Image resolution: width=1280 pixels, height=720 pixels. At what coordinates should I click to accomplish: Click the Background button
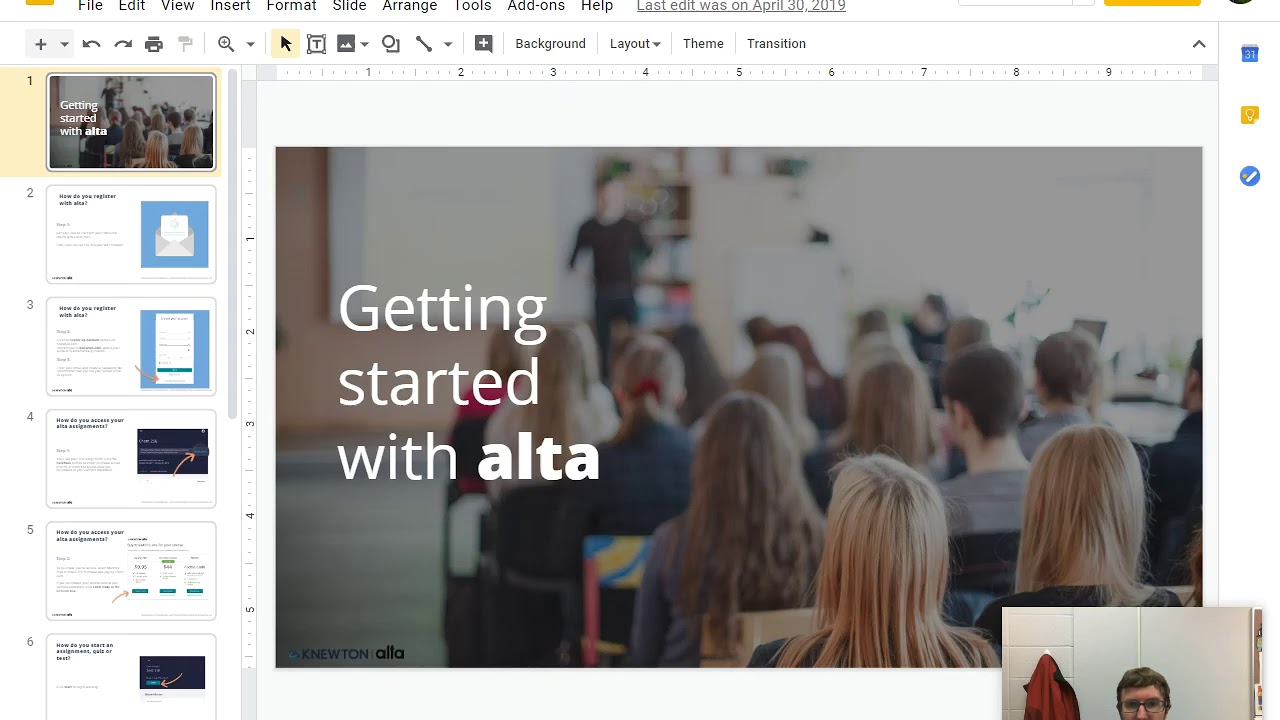pyautogui.click(x=550, y=44)
